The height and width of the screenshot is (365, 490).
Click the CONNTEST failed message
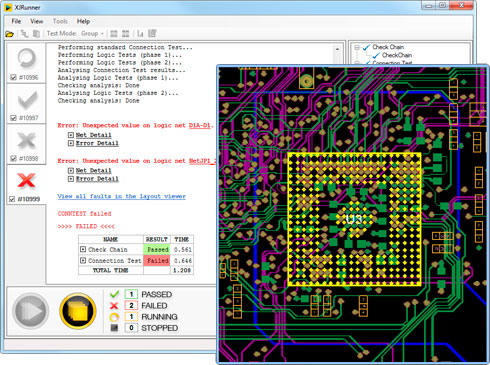tap(84, 214)
